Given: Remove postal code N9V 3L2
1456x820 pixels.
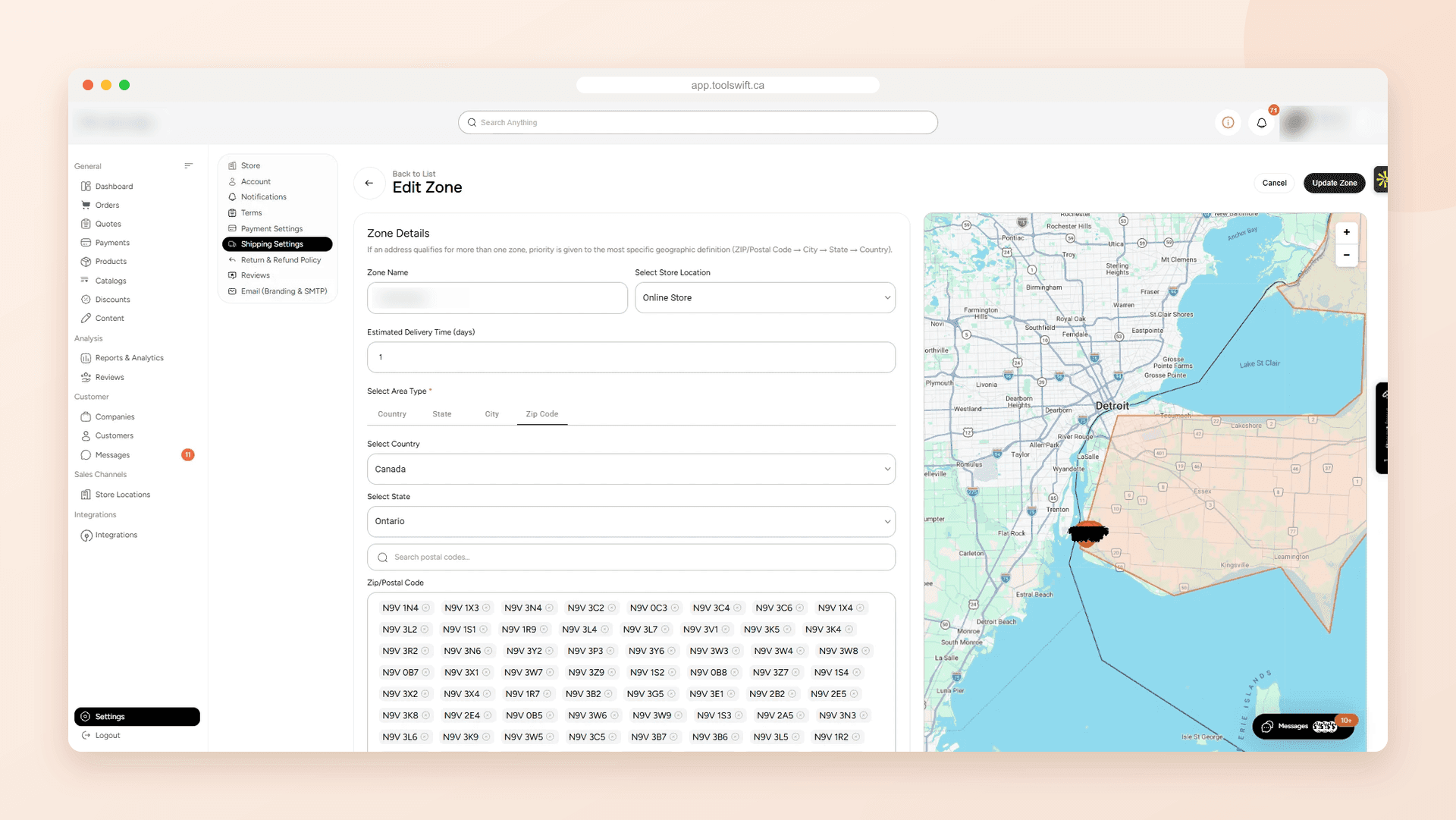Looking at the screenshot, I should pyautogui.click(x=425, y=630).
